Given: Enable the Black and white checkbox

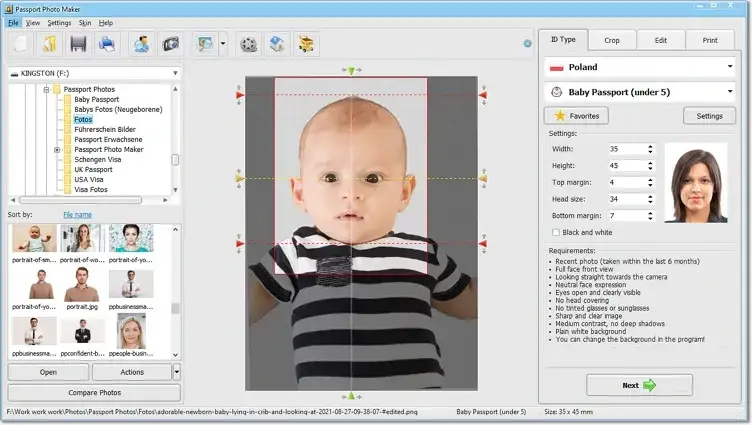Looking at the screenshot, I should coord(556,232).
